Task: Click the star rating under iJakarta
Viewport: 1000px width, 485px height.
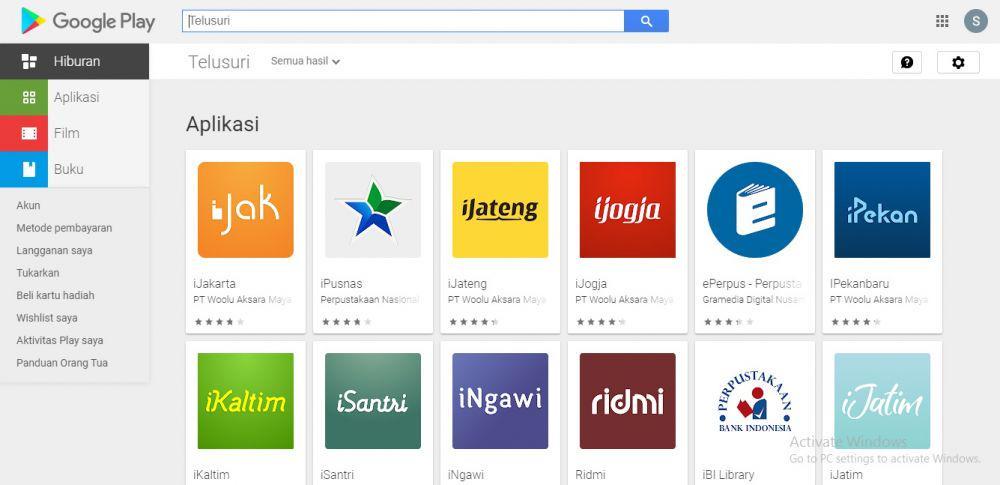Action: [x=219, y=322]
